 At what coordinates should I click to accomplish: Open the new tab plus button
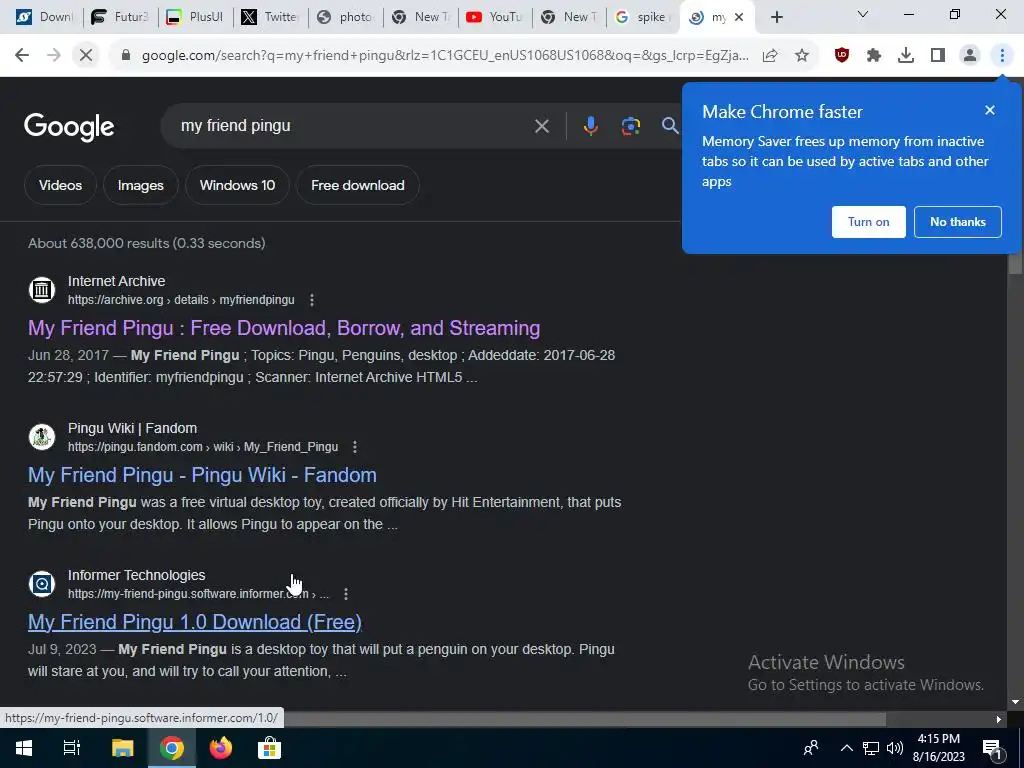[x=776, y=17]
